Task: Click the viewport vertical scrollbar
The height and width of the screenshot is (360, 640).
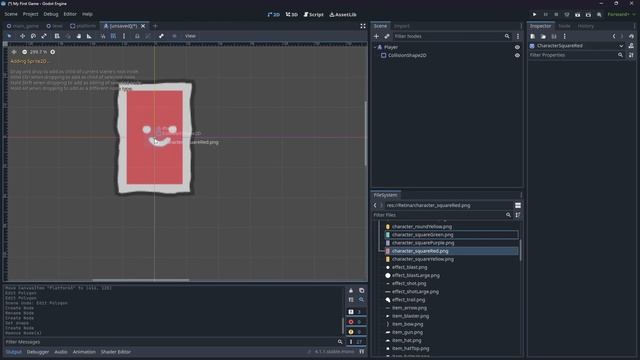Action: 365,133
